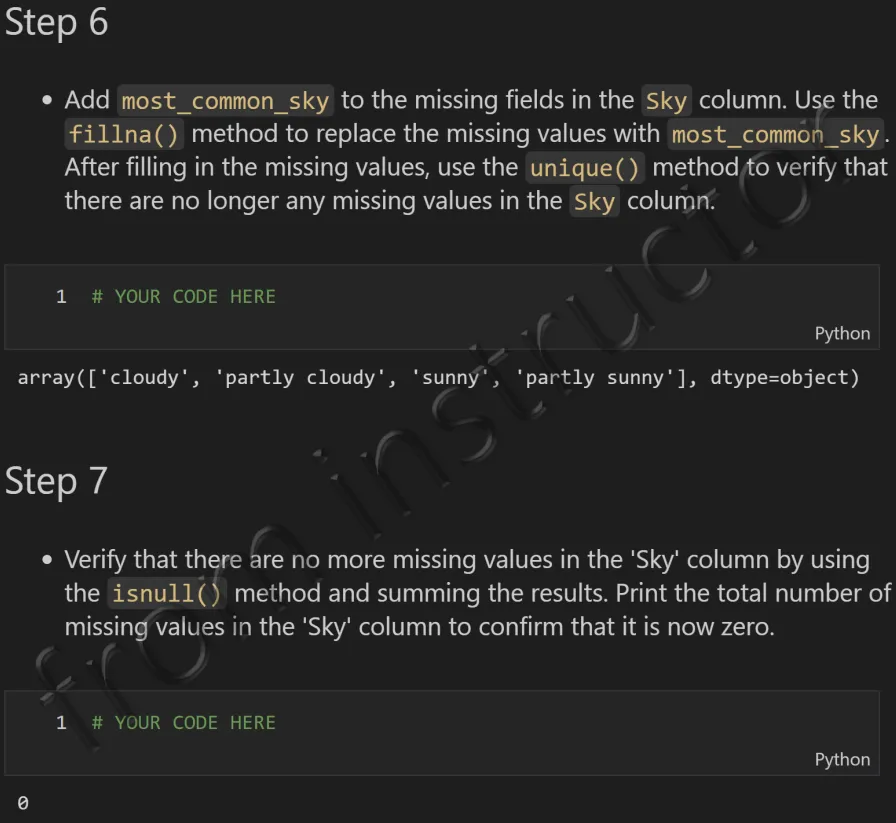896x823 pixels.
Task: Click the 0 output below Step 7
Action: point(23,803)
